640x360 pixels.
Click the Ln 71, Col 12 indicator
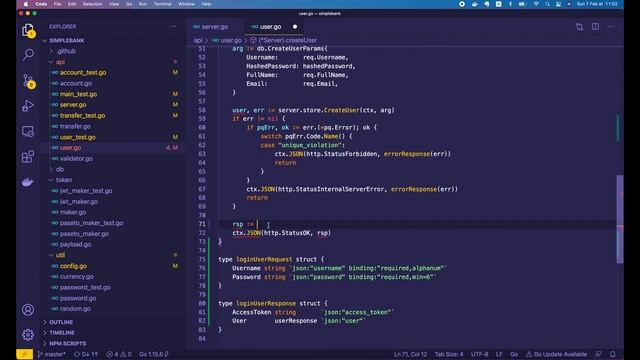(410, 354)
